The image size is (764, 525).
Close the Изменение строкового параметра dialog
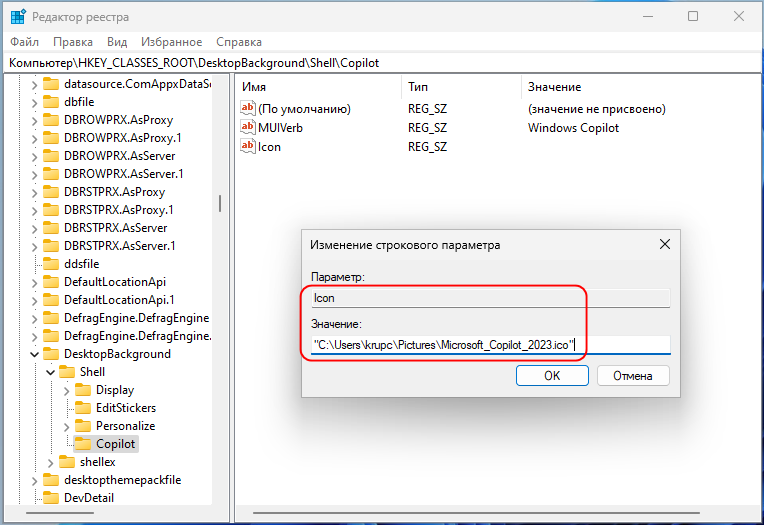tap(665, 244)
